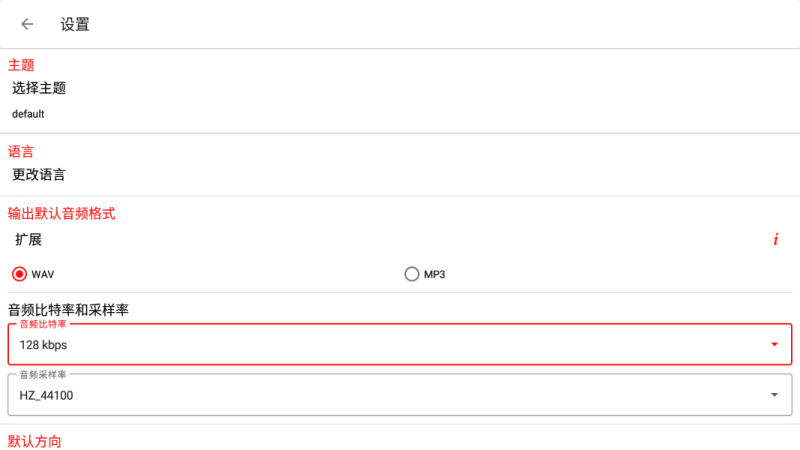Tap the 扩展 extension label
Viewport: 800px width, 450px height.
coord(29,239)
